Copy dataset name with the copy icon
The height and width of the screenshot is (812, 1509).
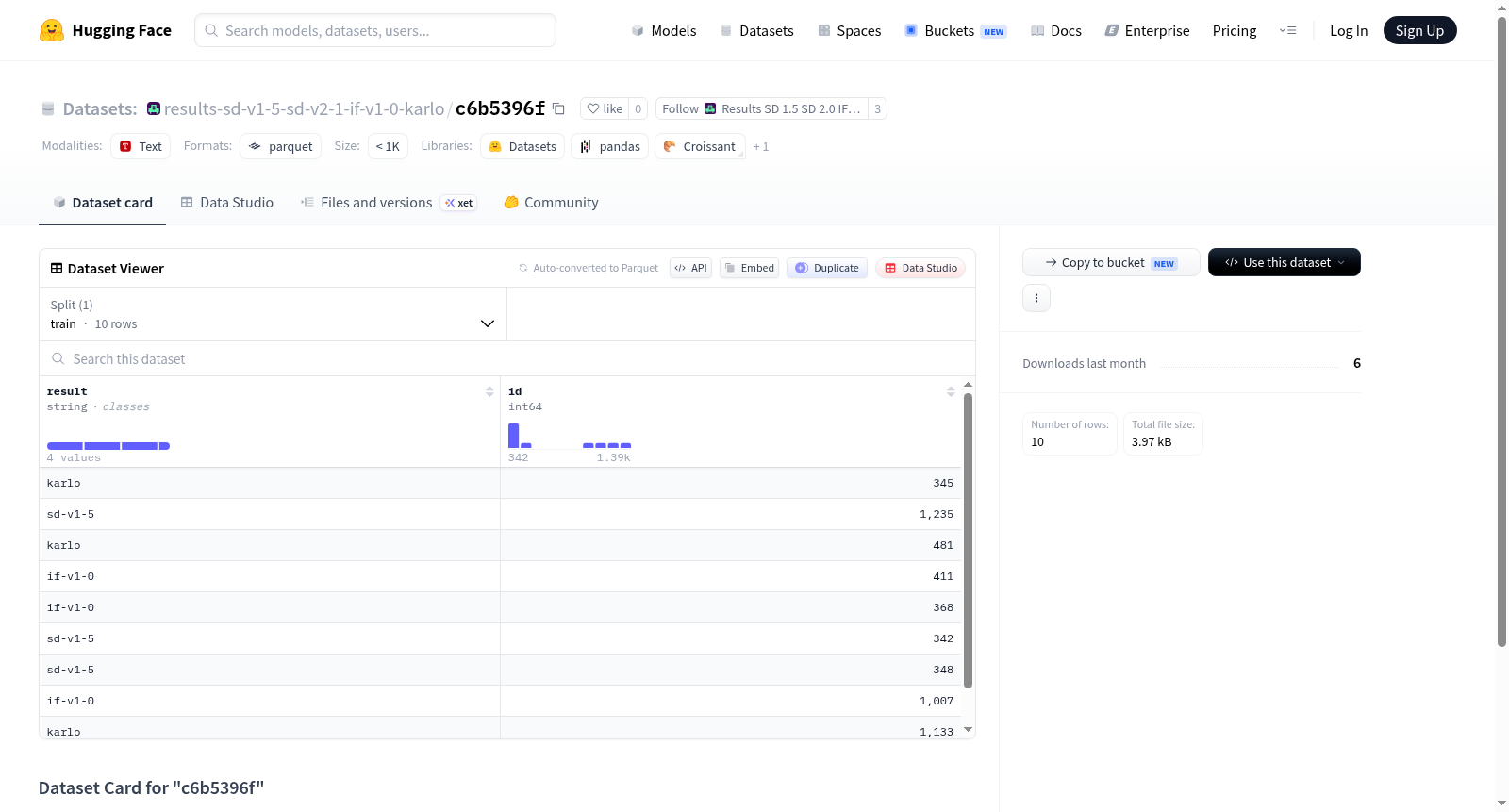pos(558,108)
